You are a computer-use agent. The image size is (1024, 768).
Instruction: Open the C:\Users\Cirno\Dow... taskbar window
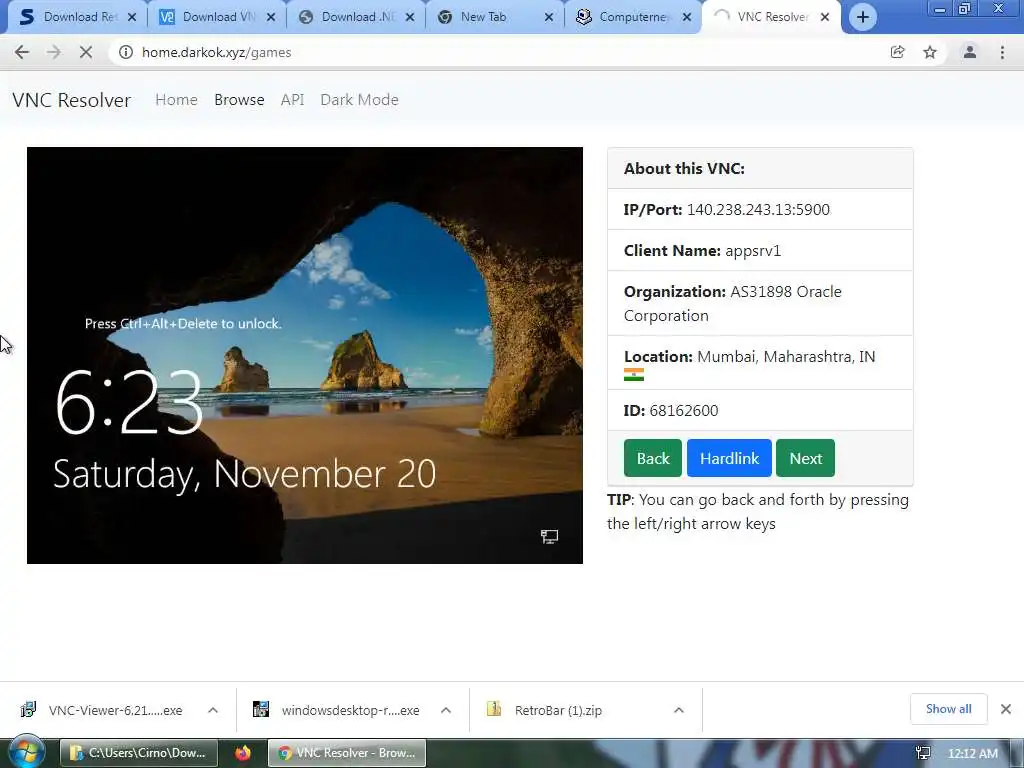pos(138,753)
